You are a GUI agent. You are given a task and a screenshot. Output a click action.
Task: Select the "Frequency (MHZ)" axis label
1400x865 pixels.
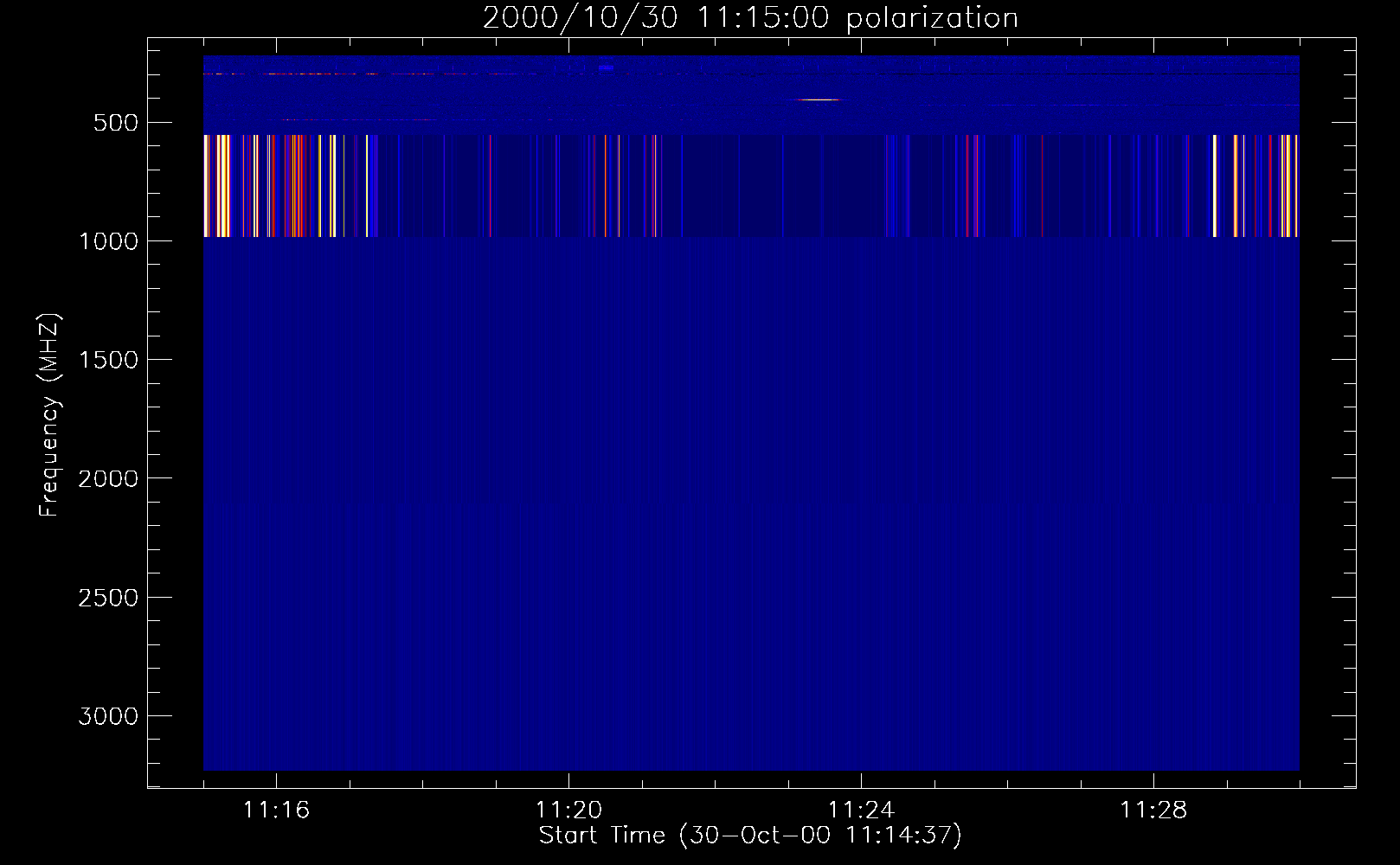click(x=49, y=414)
